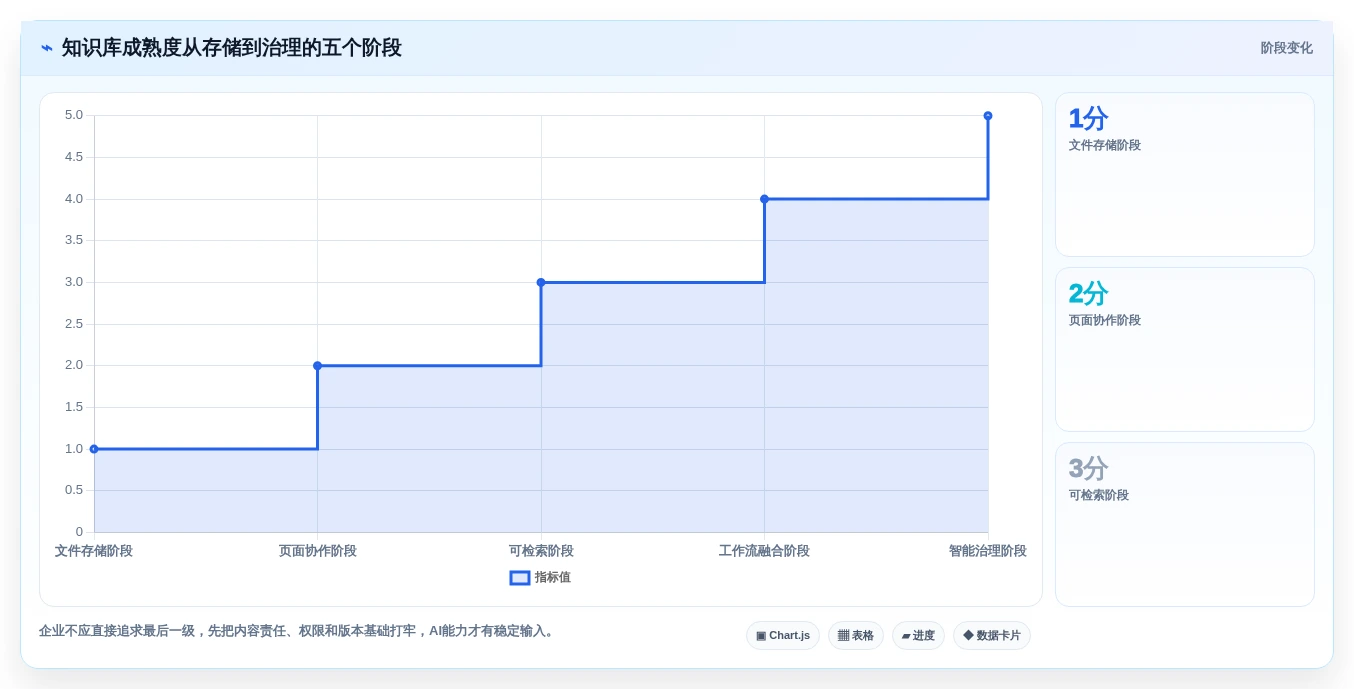Click the 2.5 y-axis value
Image resolution: width=1354 pixels, height=689 pixels.
(74, 324)
